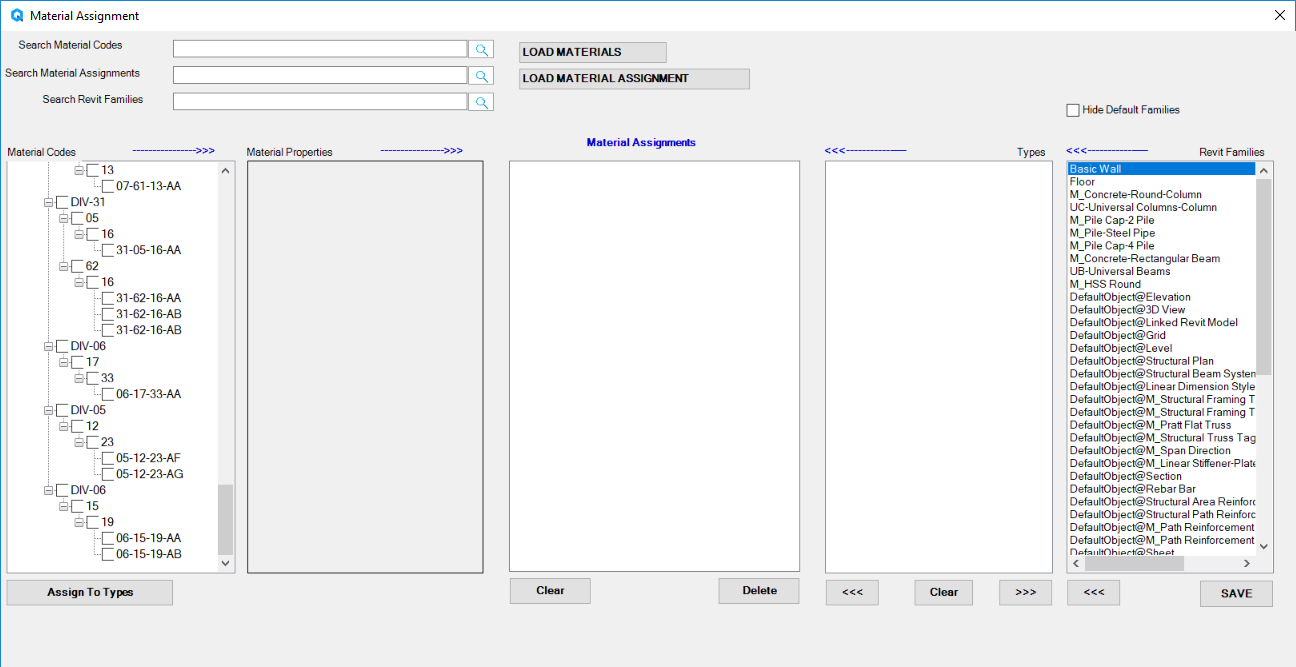Collapse the 62 tree node
The width and height of the screenshot is (1296, 667).
[63, 266]
